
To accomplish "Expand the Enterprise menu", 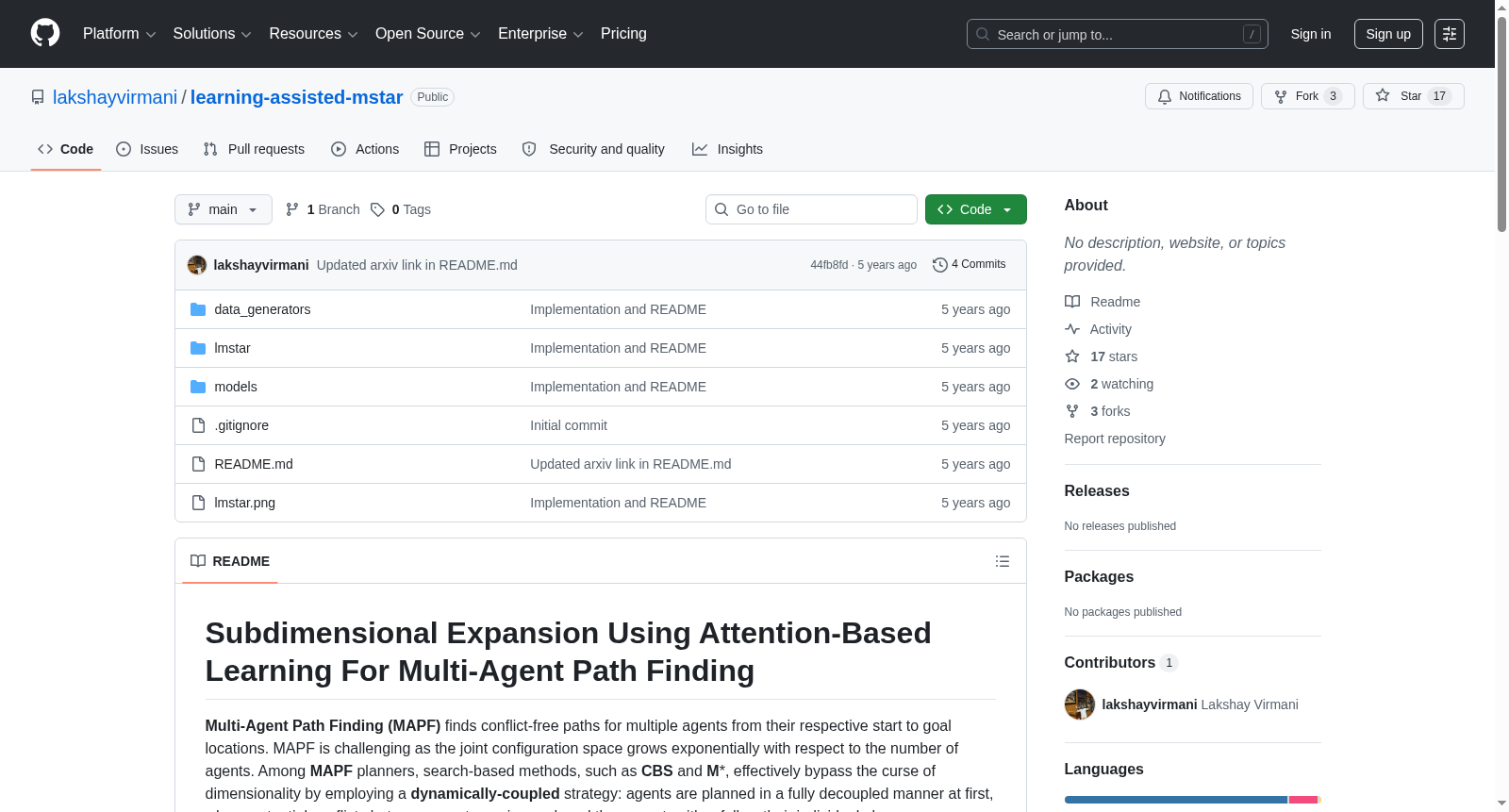I will click(540, 34).
